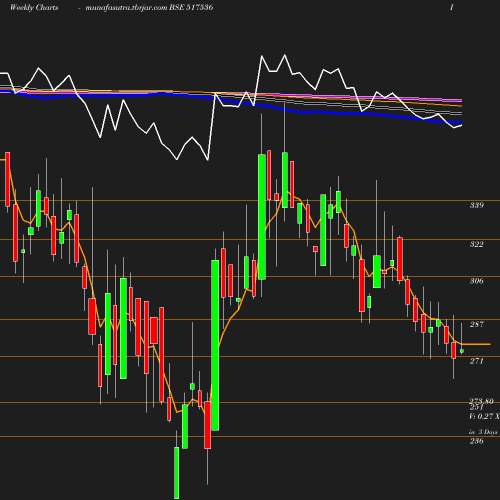This screenshot has width=500, height=500.
Task: Select the 322 price level label
Action: (477, 244)
